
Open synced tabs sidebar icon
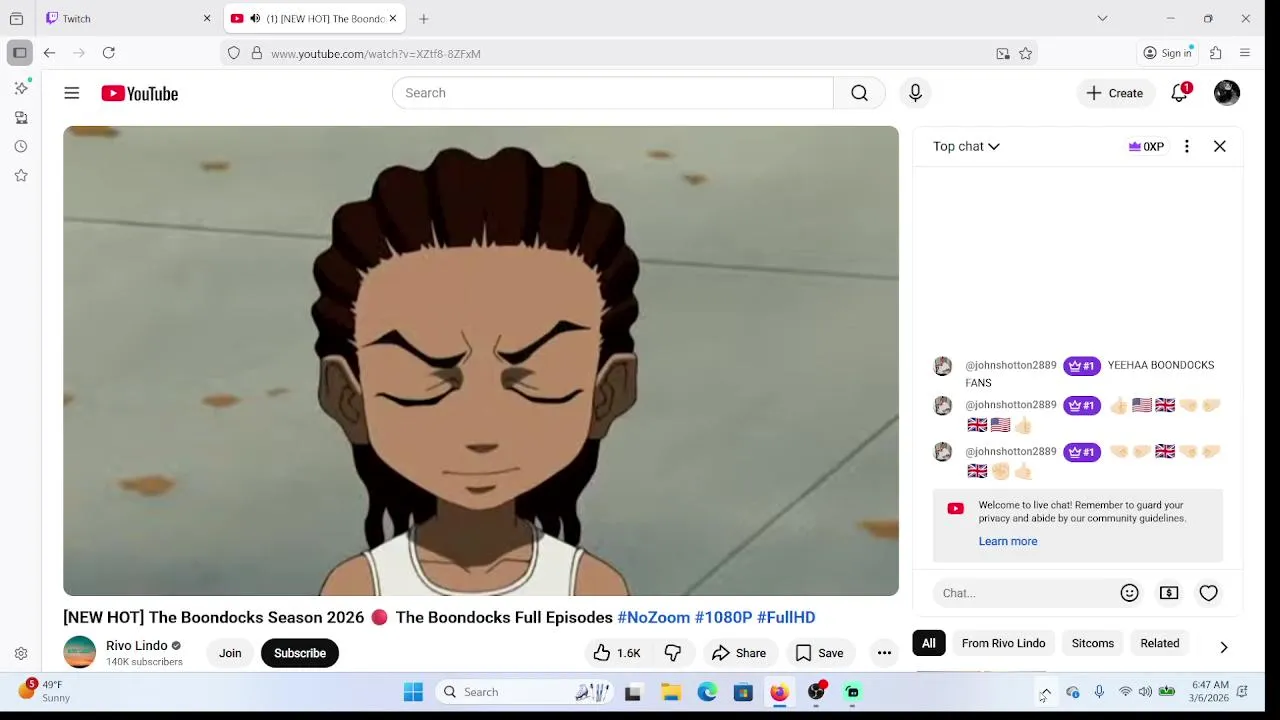point(21,118)
